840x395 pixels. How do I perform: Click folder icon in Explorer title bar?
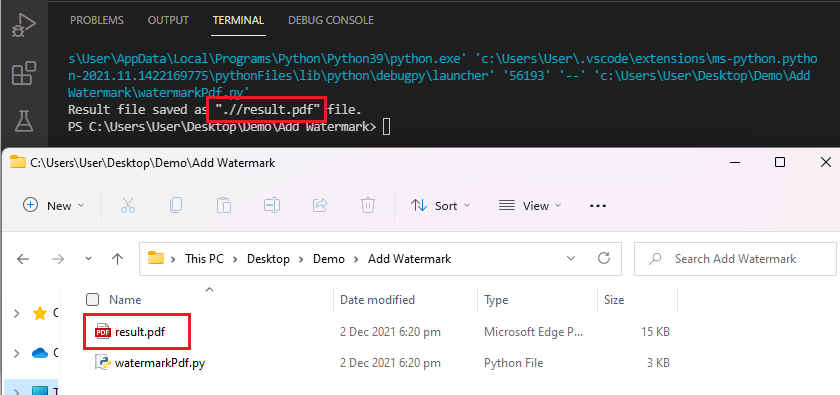point(18,162)
